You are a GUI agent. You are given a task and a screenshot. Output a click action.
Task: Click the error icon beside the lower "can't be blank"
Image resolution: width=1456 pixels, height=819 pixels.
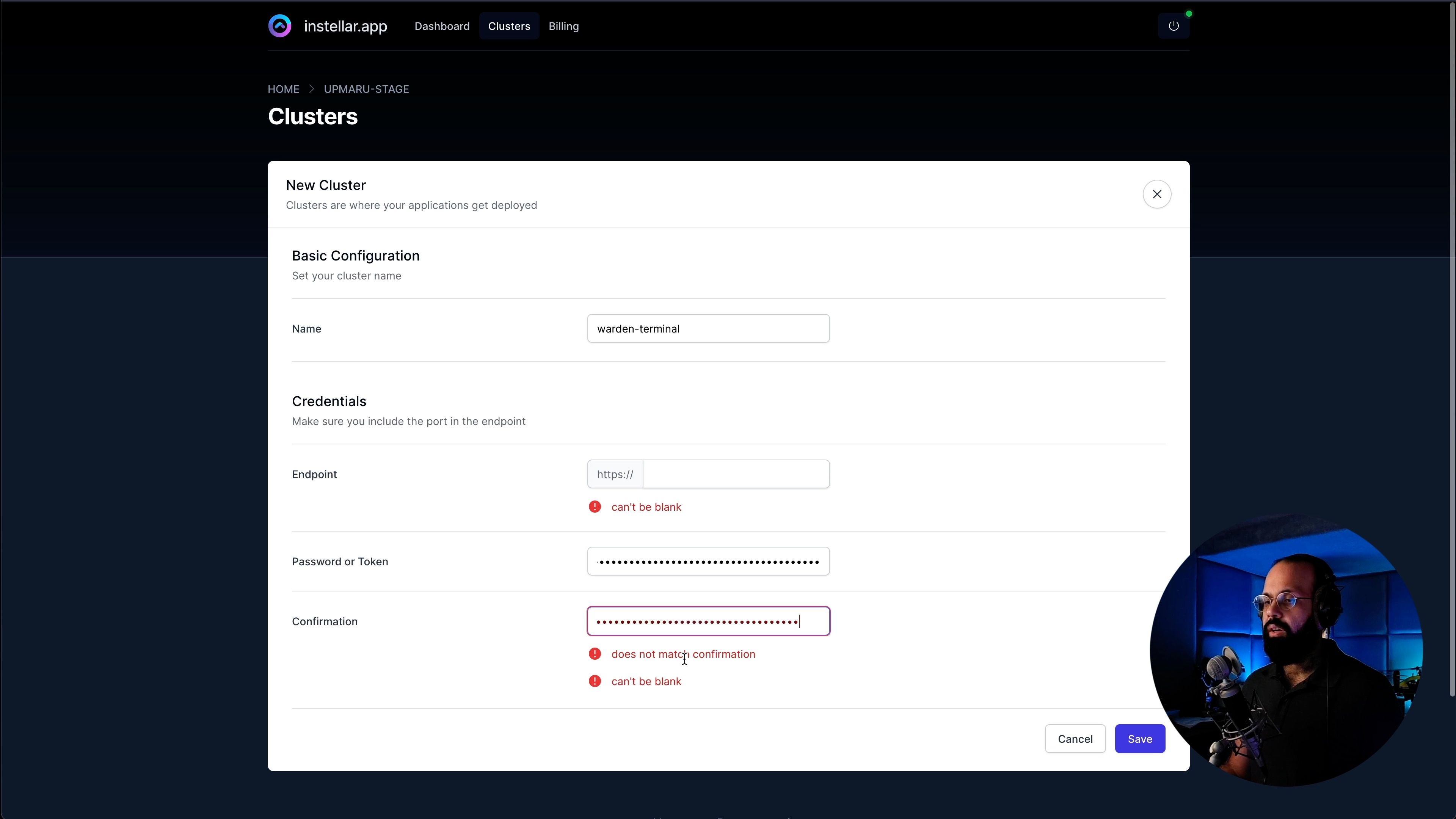(595, 681)
